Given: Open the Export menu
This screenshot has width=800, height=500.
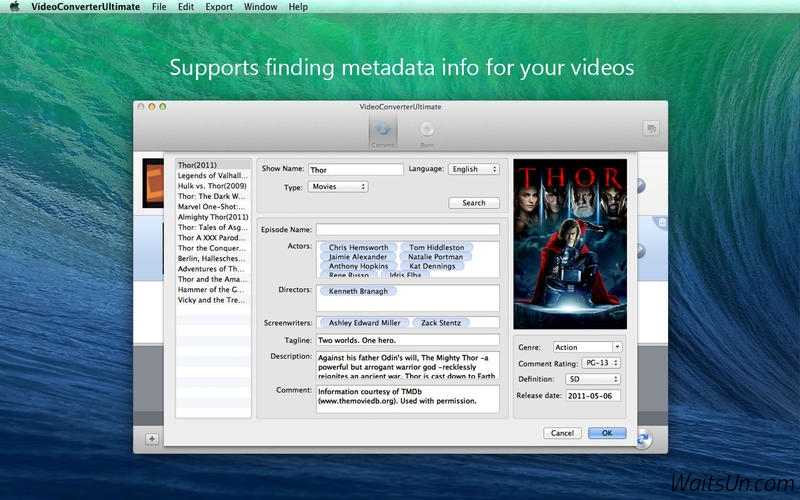Looking at the screenshot, I should pos(219,7).
